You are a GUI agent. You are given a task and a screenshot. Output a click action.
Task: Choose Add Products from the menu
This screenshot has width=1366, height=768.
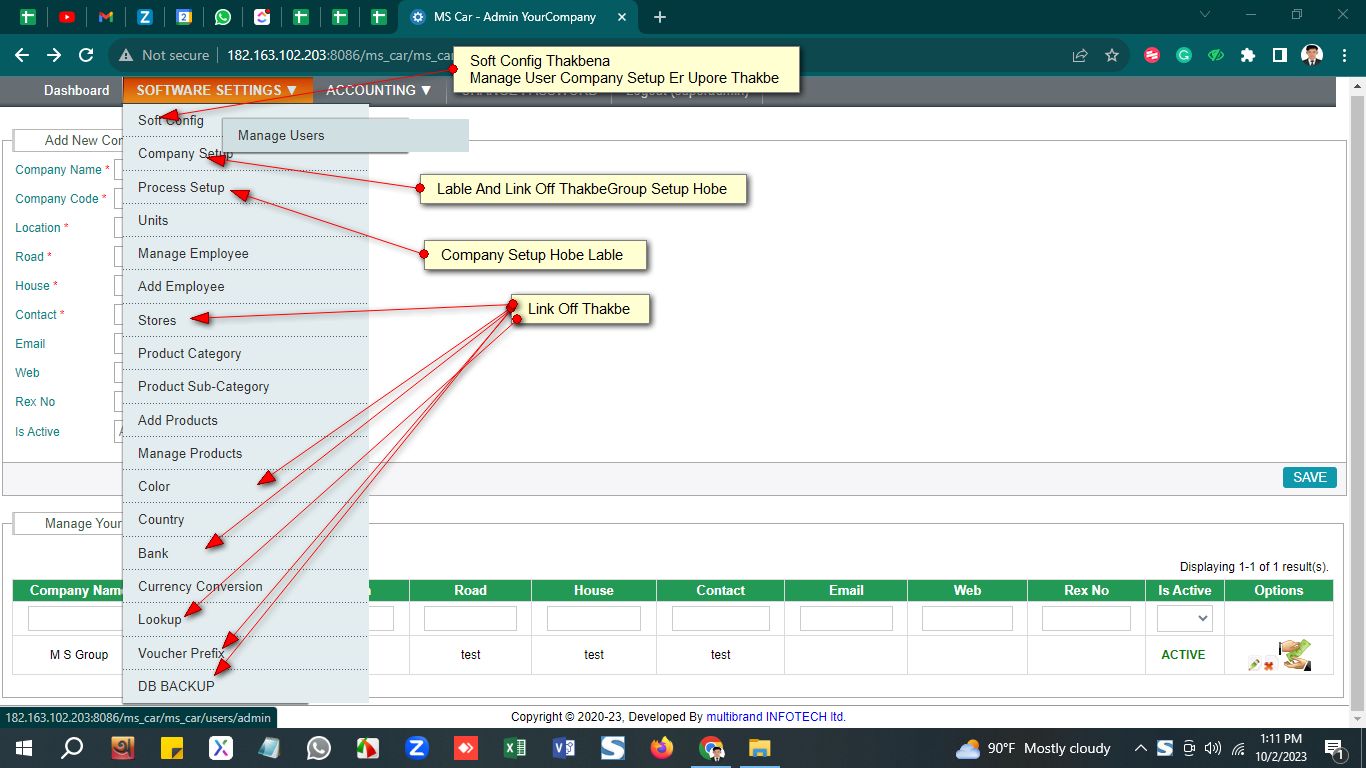click(x=246, y=421)
